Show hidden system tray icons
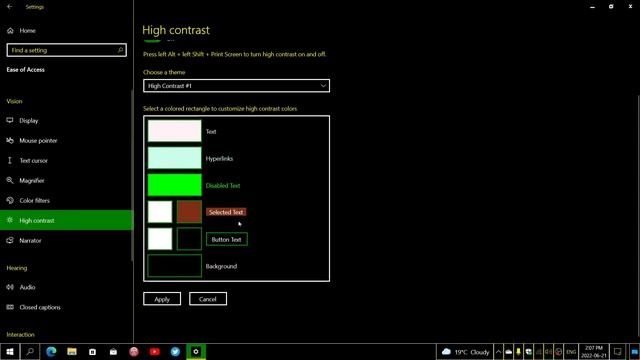Viewport: 640px width, 360px height. coord(498,351)
